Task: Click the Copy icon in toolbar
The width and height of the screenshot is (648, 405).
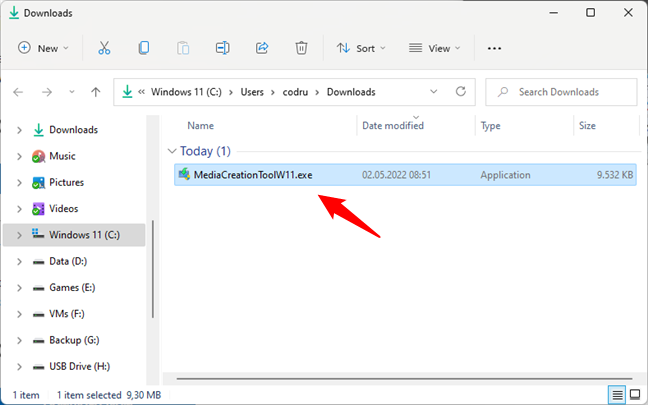Action: (x=144, y=48)
